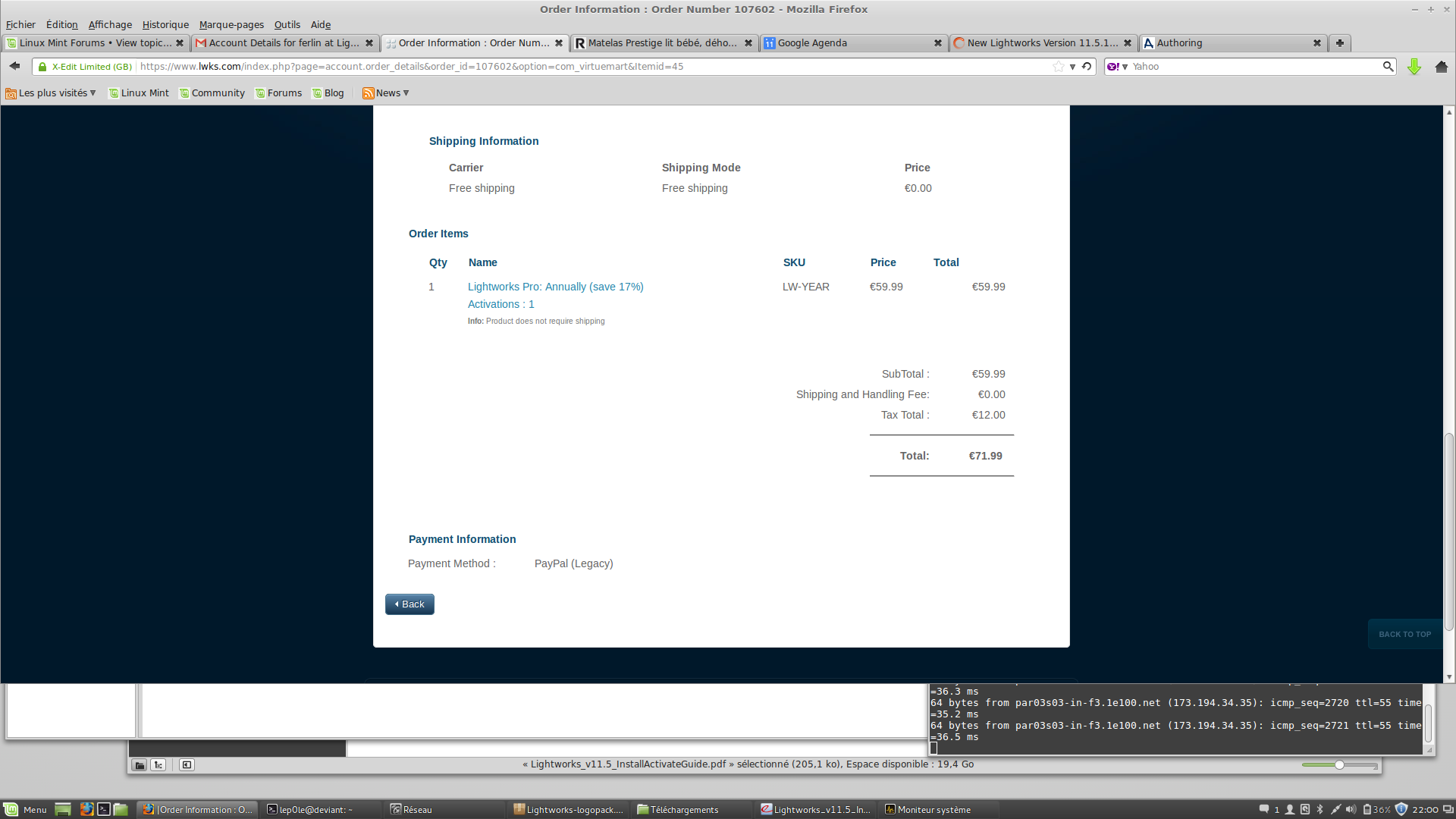The width and height of the screenshot is (1456, 819).
Task: Reload the page with the refresh icon
Action: coord(1087,67)
